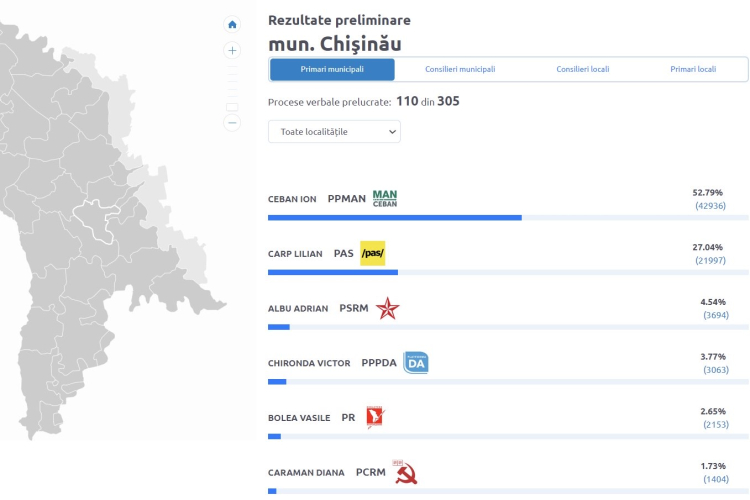The image size is (750, 500).
Task: Click candidate name CEBAN ION
Action: [x=292, y=199]
